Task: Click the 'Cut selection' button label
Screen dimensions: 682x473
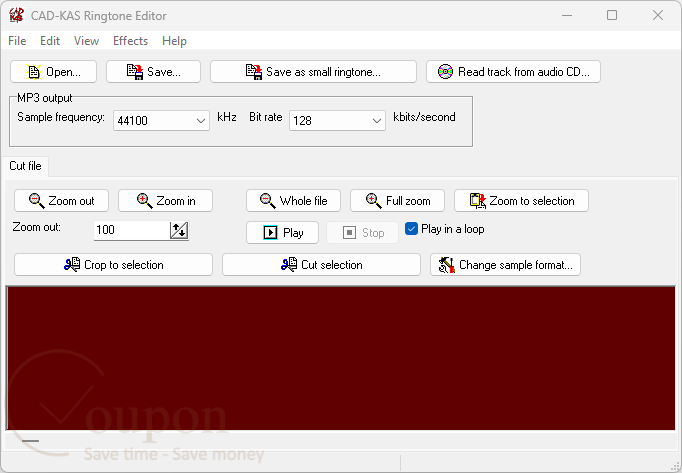Action: [x=332, y=265]
